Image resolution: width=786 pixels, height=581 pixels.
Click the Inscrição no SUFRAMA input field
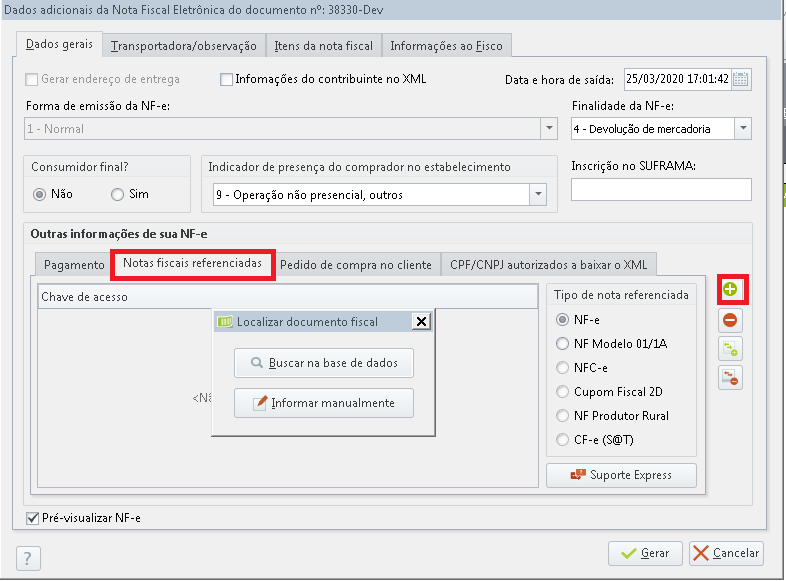(661, 190)
